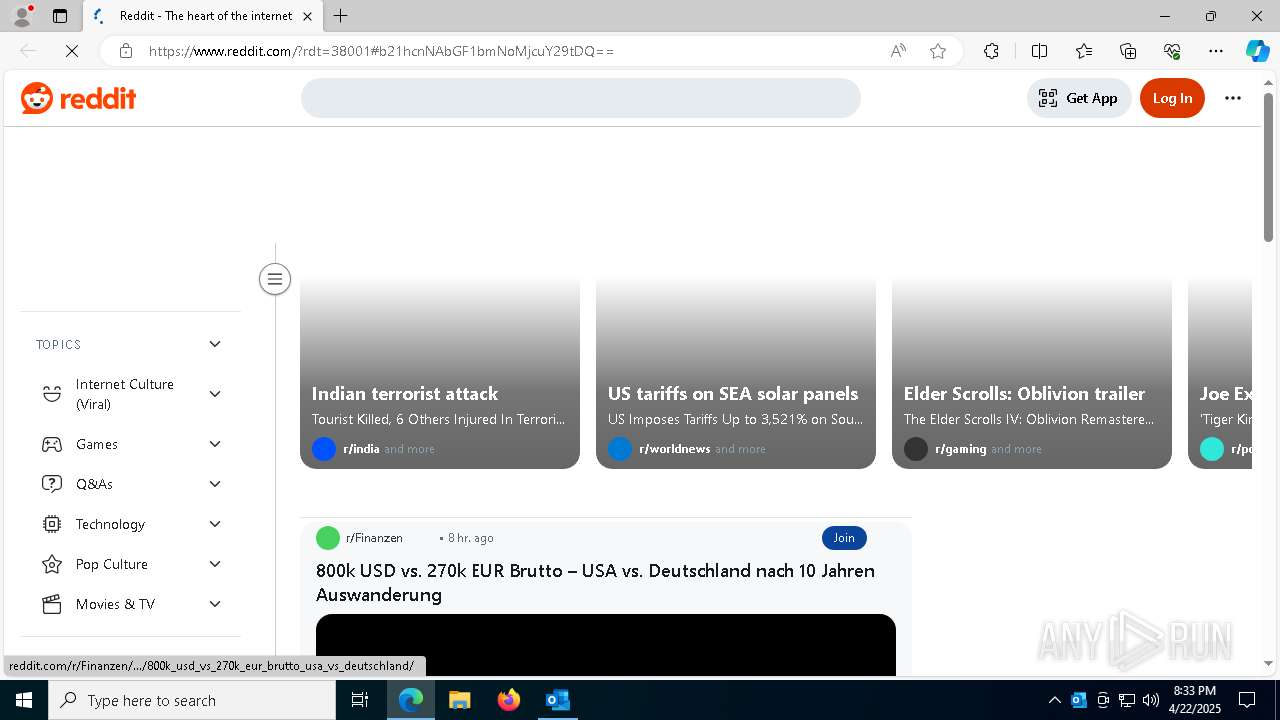Stop page loading with the X button
1280x720 pixels.
click(72, 51)
